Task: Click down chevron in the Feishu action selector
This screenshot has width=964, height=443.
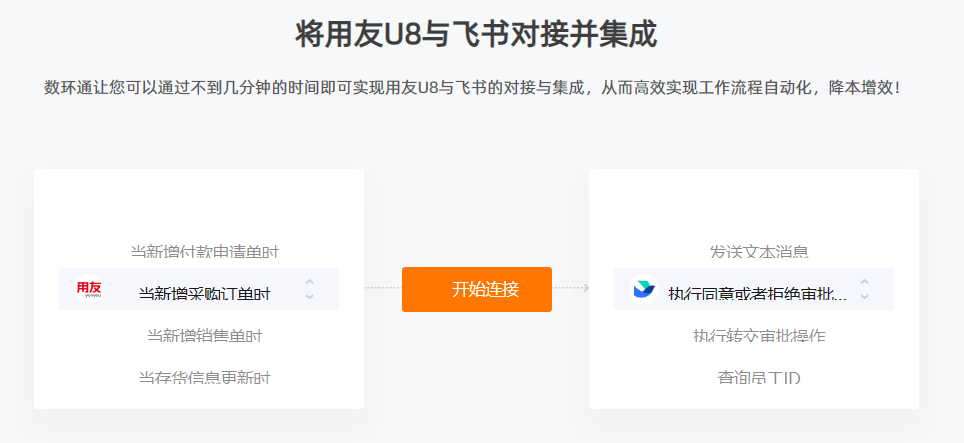Action: pos(865,296)
